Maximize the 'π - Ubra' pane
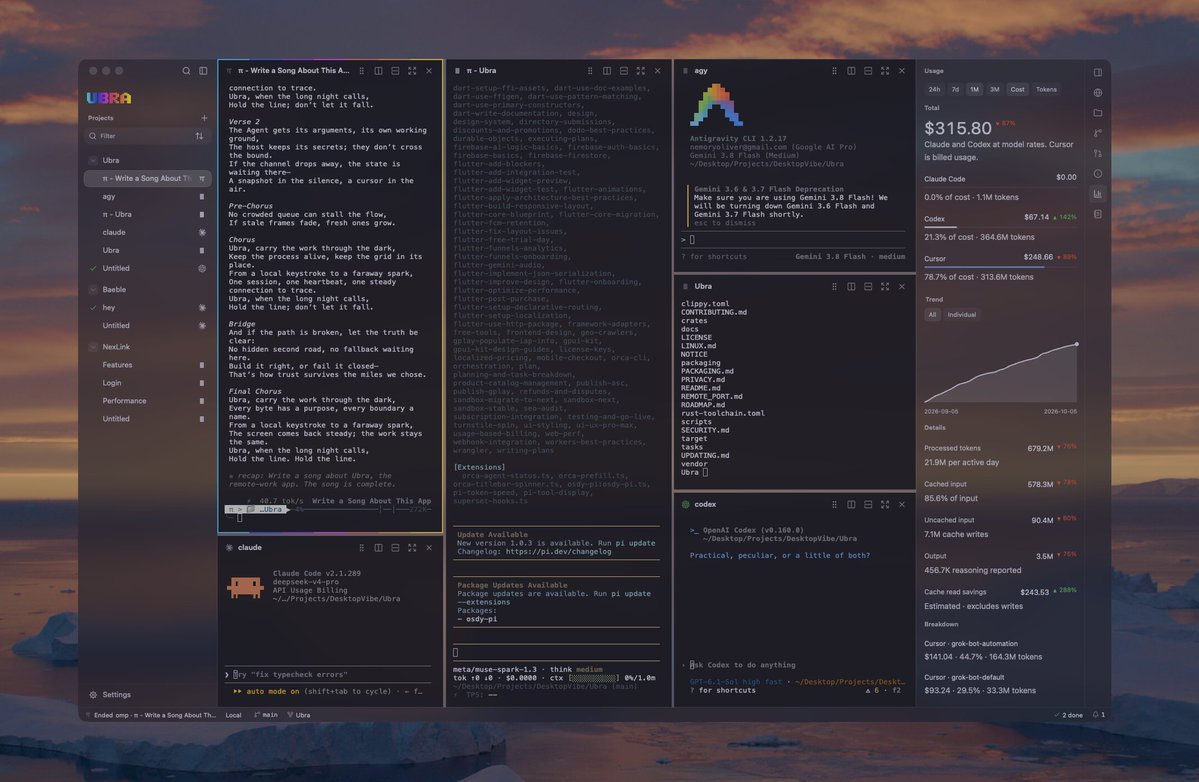This screenshot has height=782, width=1199. 641,70
